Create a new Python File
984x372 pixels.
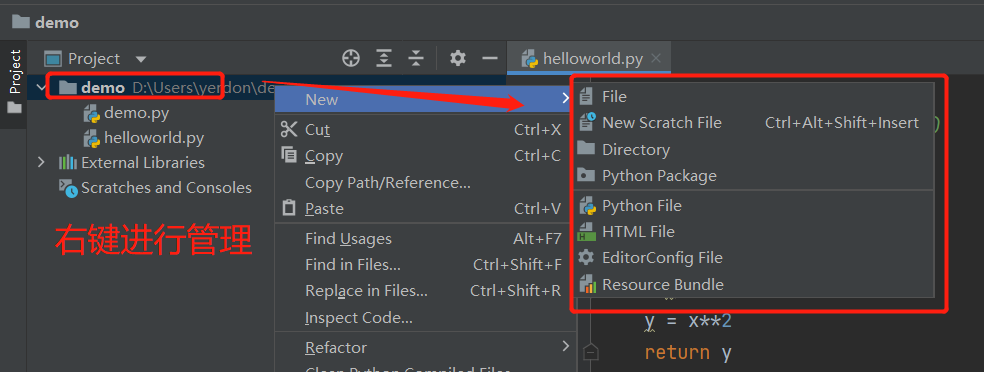click(754, 206)
